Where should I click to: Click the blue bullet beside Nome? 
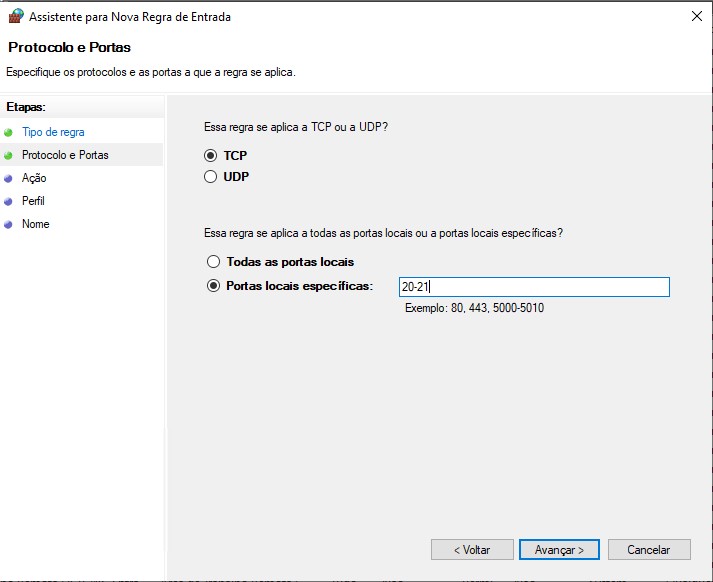click(x=9, y=224)
